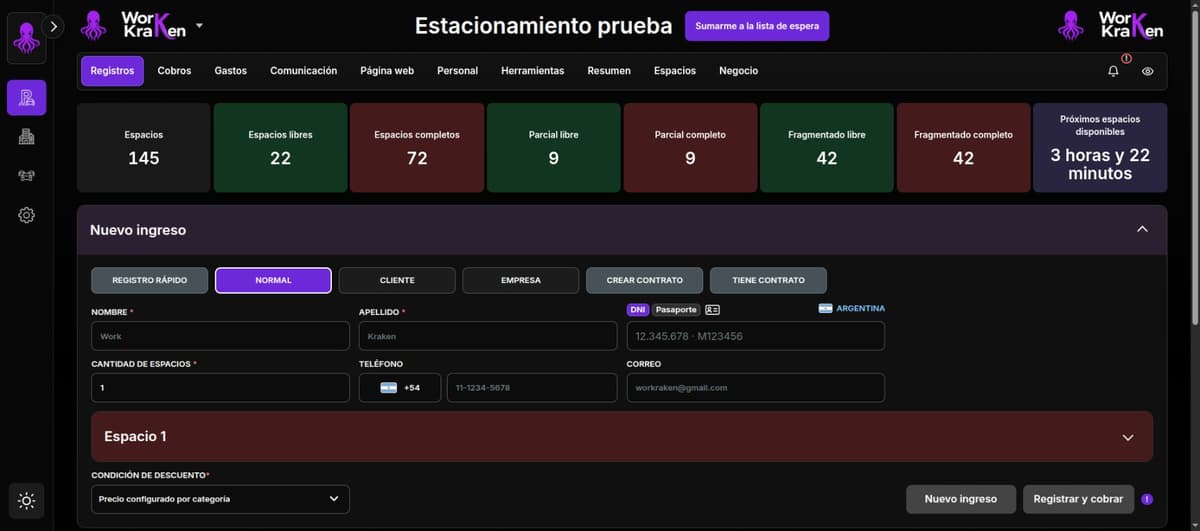
Task: Focus the Teléfono number field
Action: tap(532, 387)
